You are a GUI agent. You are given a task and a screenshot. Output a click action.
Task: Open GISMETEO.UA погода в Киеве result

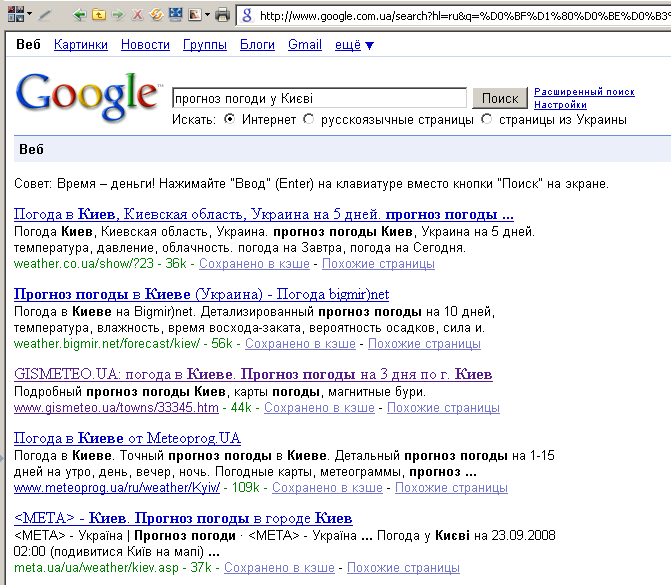(253, 374)
